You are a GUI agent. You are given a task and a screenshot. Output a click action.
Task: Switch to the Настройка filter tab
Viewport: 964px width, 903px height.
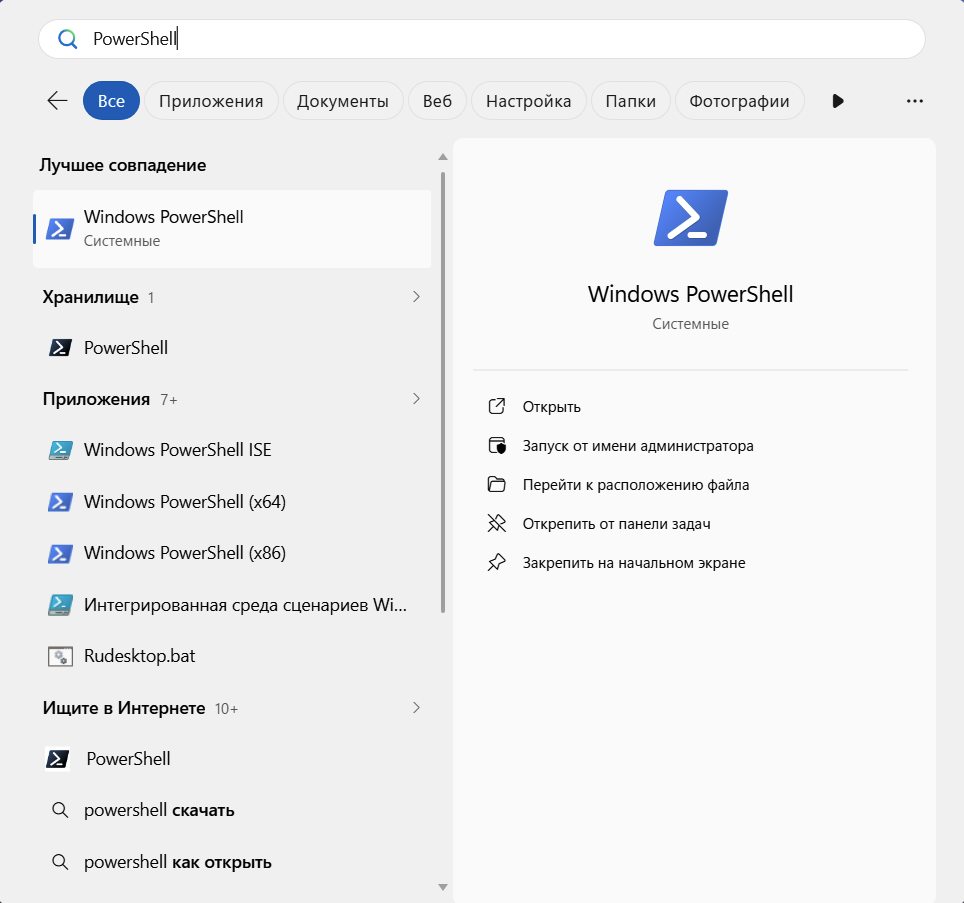(x=528, y=100)
